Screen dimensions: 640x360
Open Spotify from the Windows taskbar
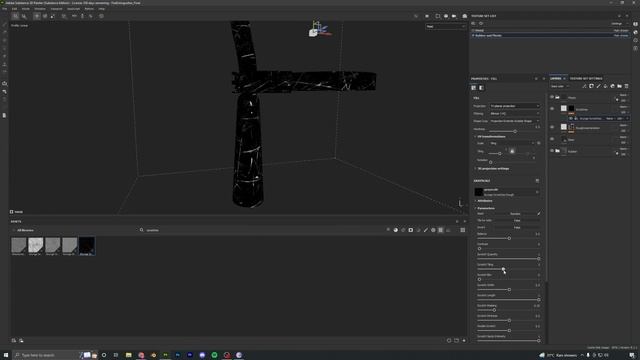[x=214, y=355]
